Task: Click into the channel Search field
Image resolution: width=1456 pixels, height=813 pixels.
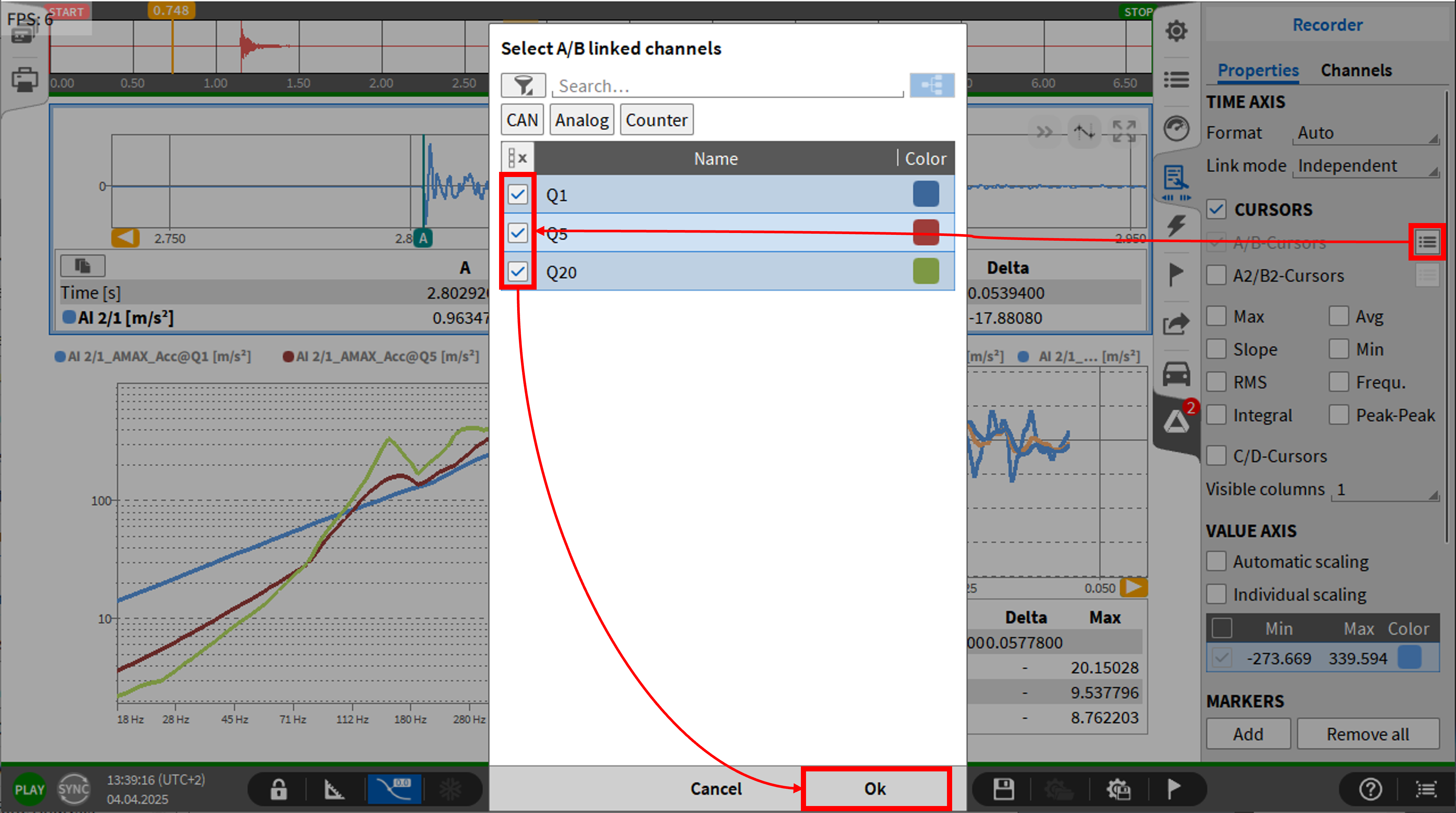Action: pyautogui.click(x=727, y=86)
